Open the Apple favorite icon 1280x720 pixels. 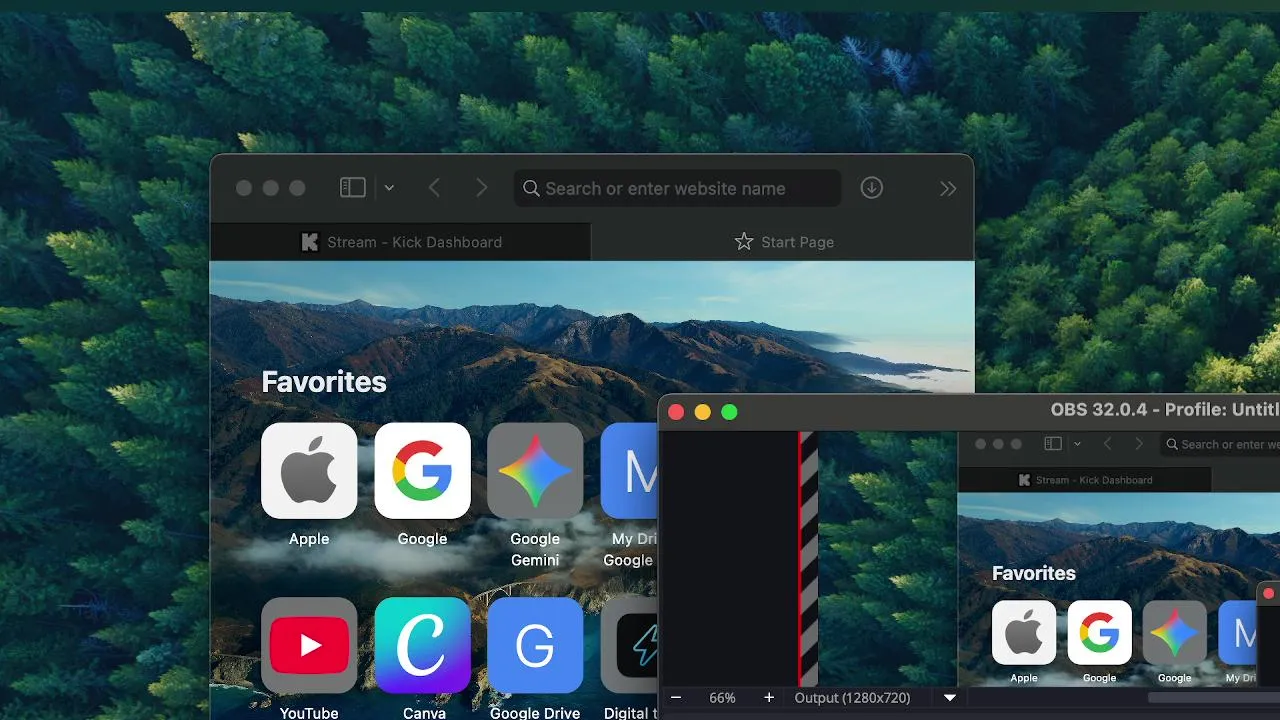point(309,470)
